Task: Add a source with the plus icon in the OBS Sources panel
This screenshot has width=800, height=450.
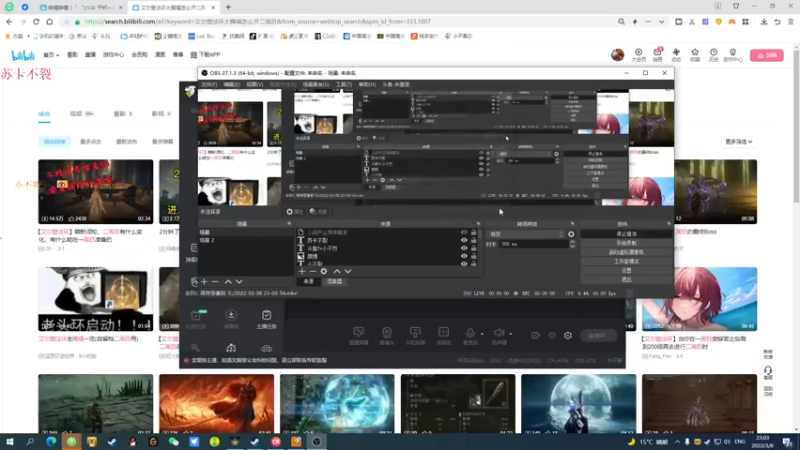Action: pos(302,271)
